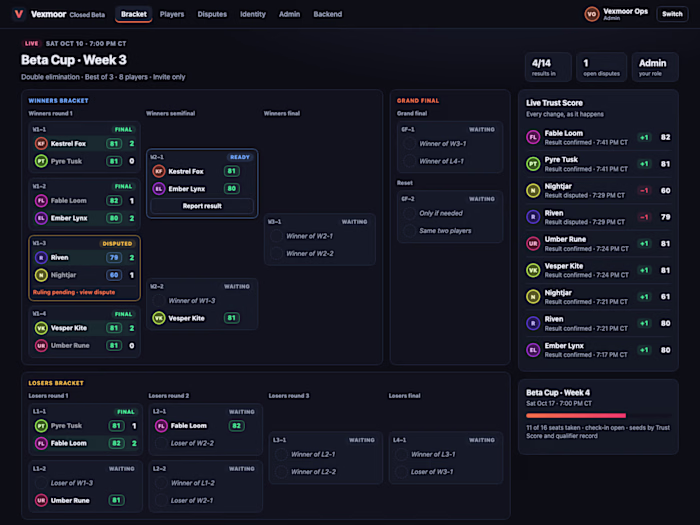Click Nightjar -1 change on 7:29 PM entry

coord(644,191)
